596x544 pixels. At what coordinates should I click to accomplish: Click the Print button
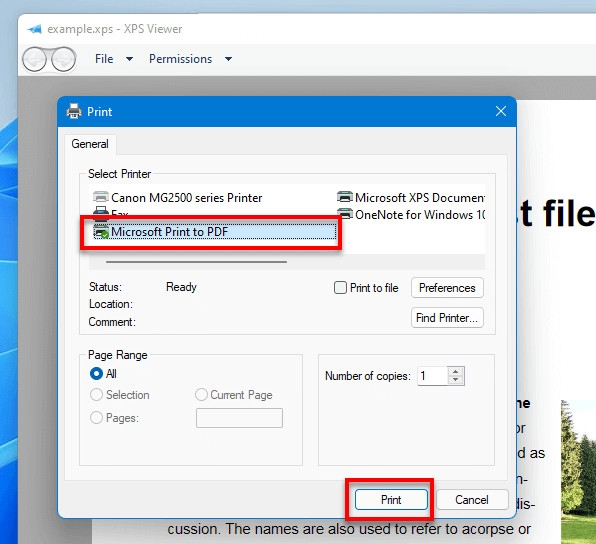coord(391,500)
